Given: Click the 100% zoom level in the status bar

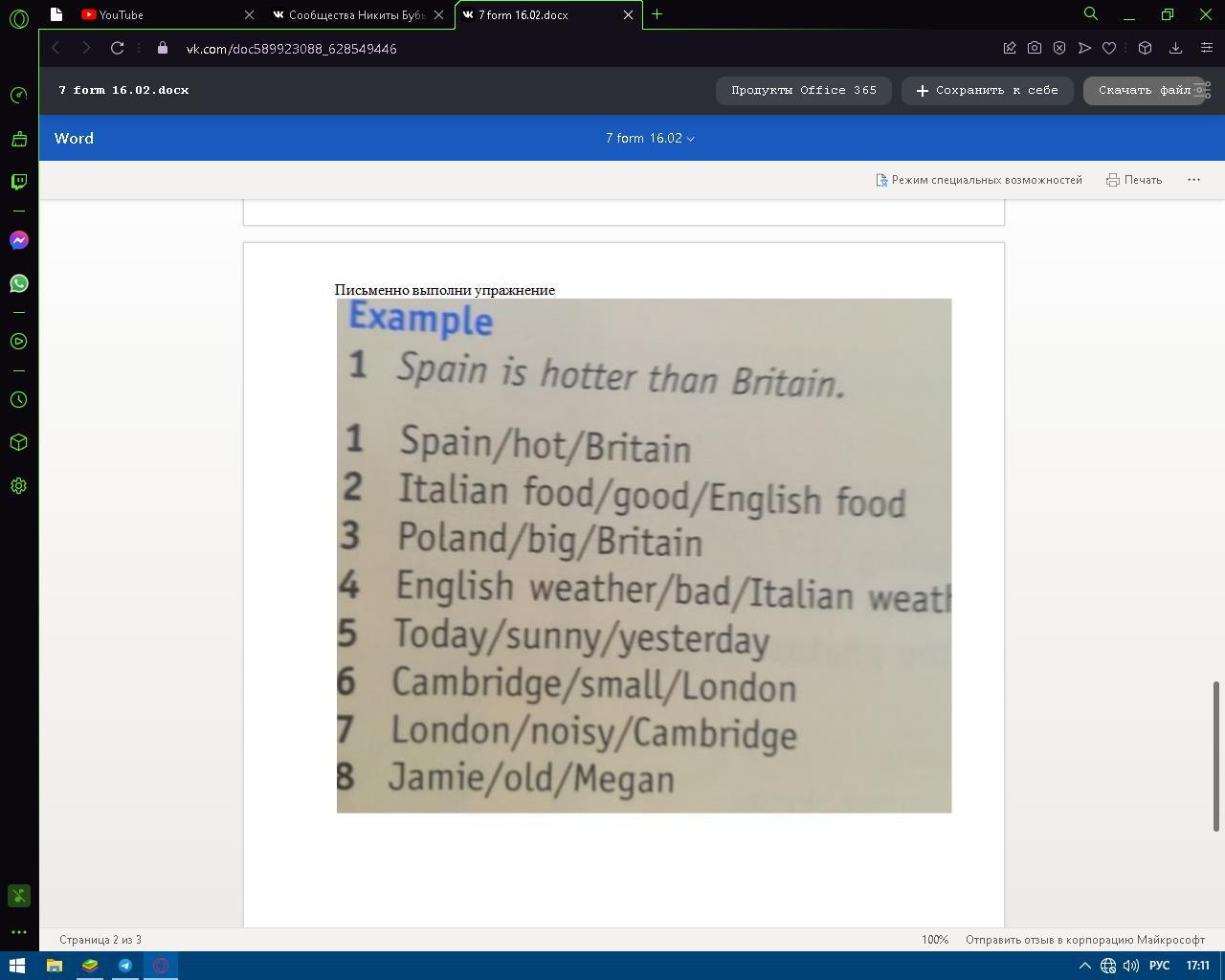Looking at the screenshot, I should [x=935, y=940].
